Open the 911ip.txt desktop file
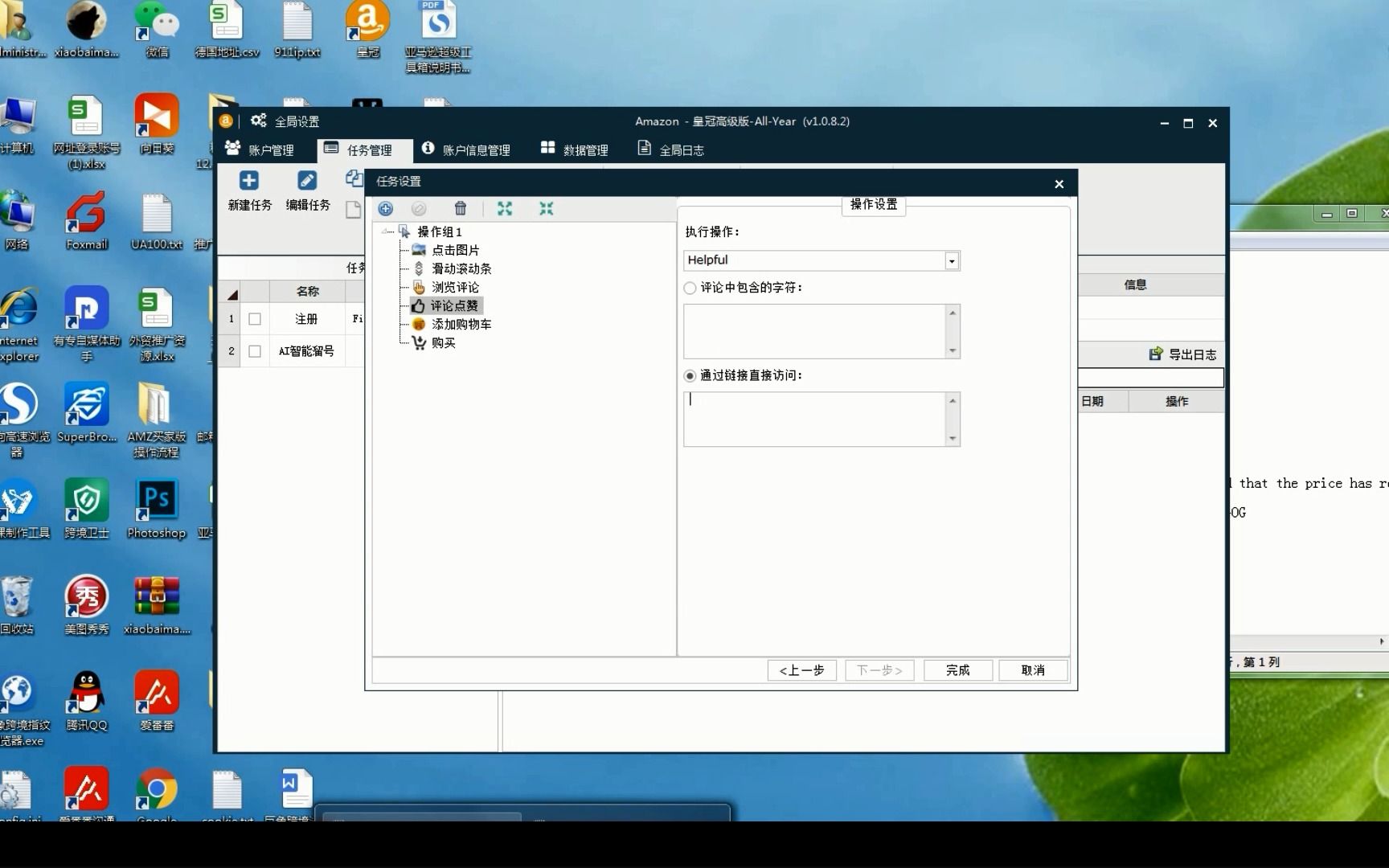The width and height of the screenshot is (1389, 868). (297, 30)
